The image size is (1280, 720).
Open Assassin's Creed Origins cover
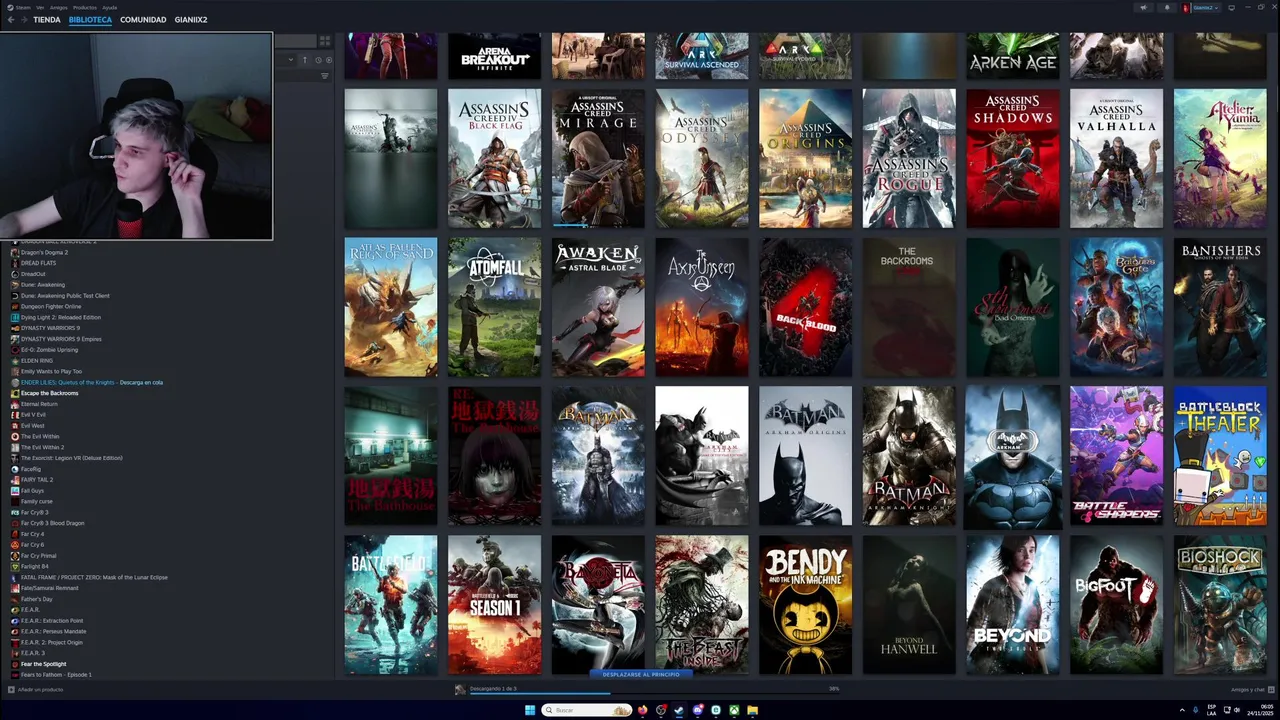[x=805, y=158]
